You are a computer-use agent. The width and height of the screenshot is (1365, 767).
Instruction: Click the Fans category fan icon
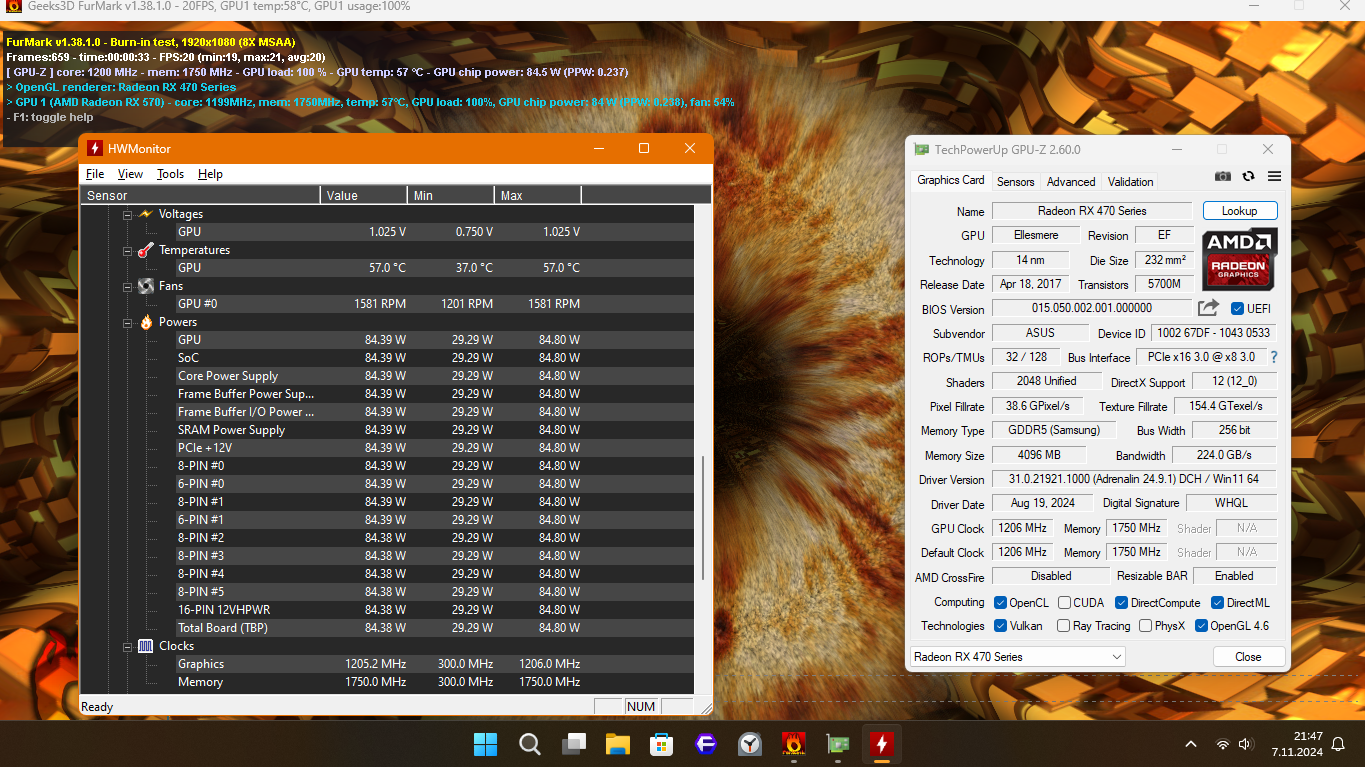pos(146,286)
